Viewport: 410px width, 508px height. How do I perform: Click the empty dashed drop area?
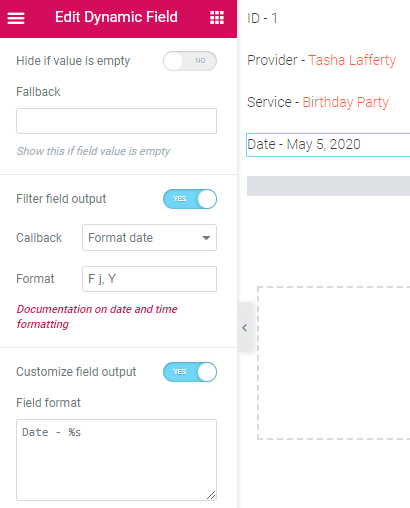[x=334, y=363]
